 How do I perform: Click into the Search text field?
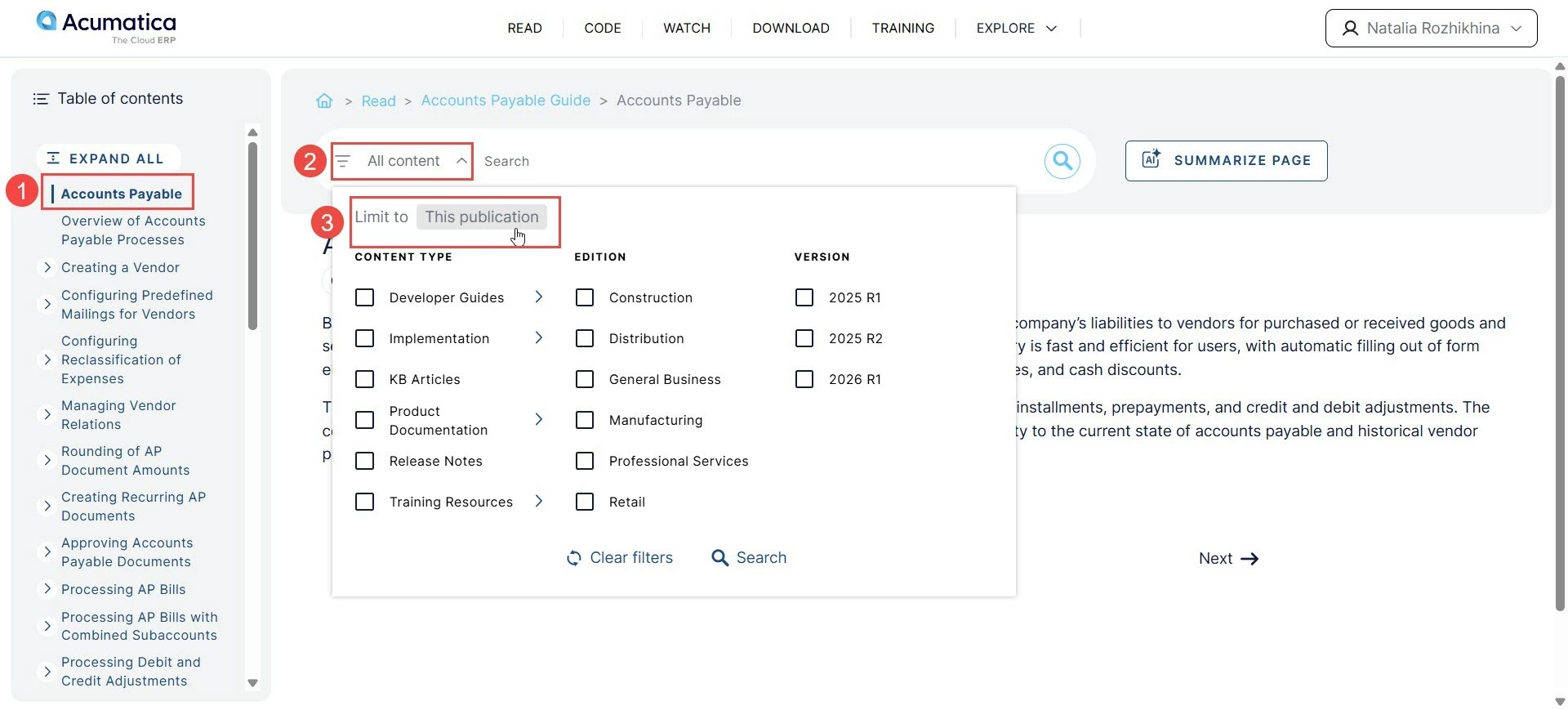click(x=759, y=161)
